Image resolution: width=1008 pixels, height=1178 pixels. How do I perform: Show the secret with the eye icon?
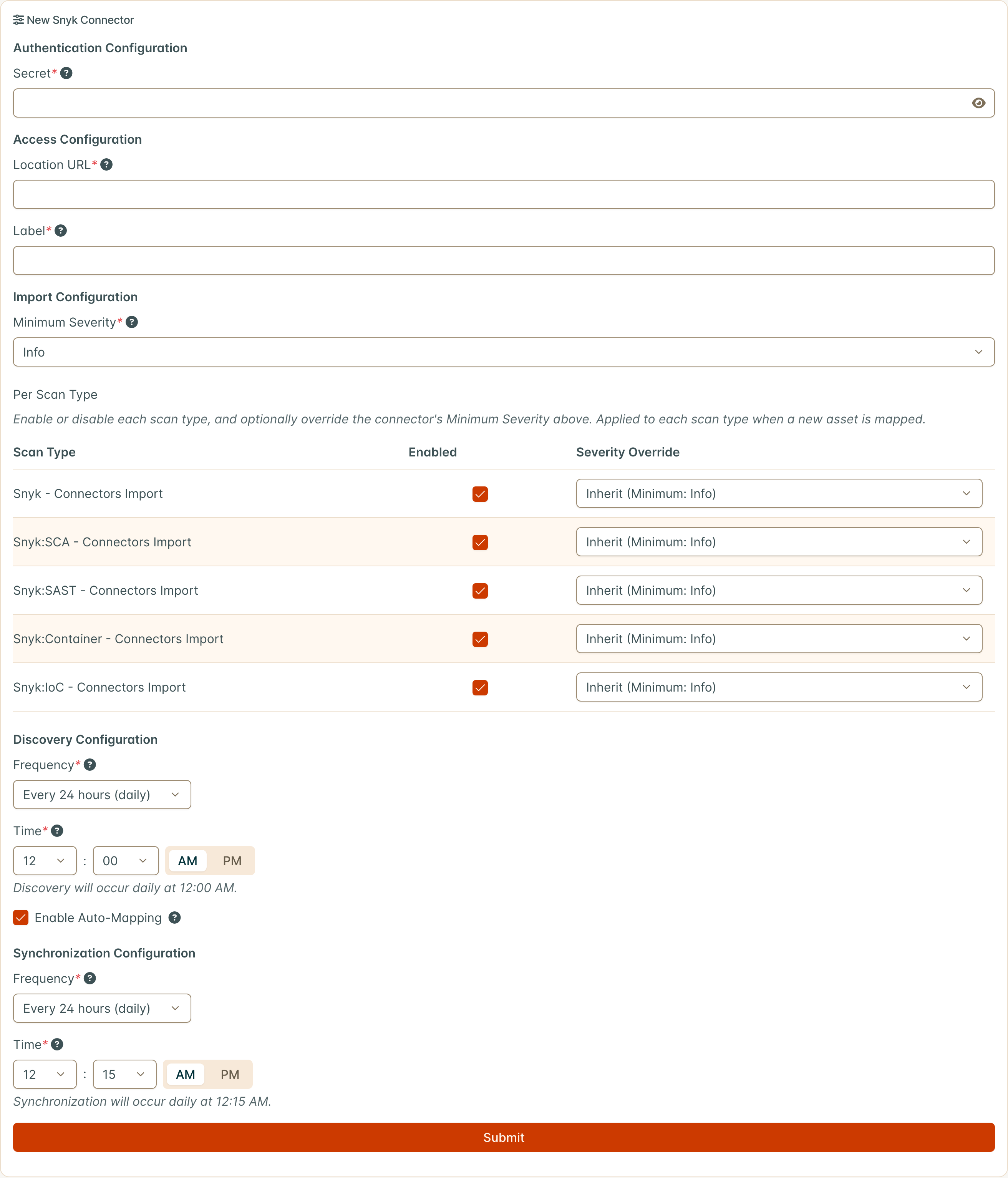(978, 103)
